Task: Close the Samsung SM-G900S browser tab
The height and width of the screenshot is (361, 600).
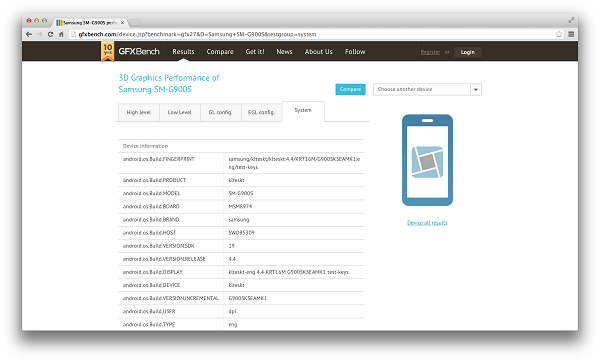Action: (122, 23)
